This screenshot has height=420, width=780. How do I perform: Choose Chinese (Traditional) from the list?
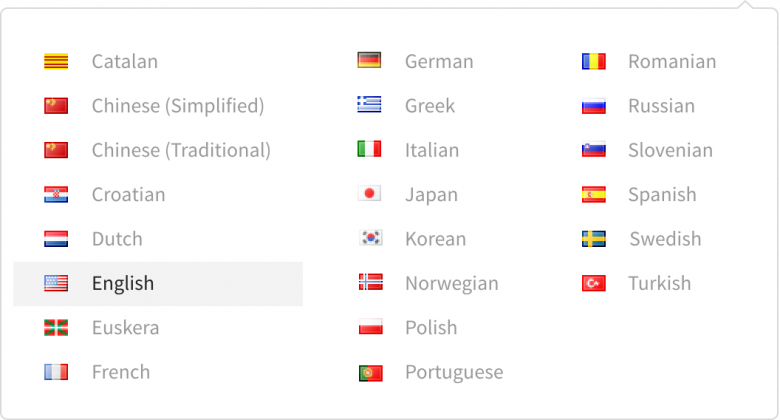158,150
